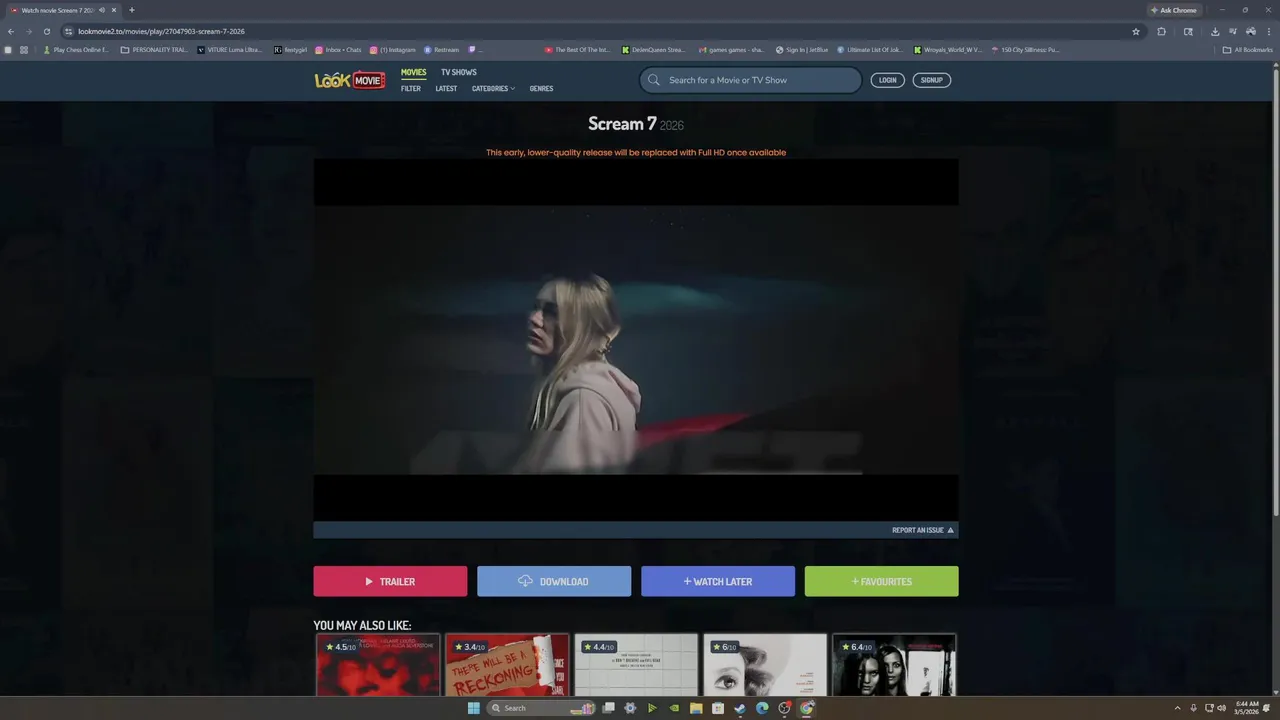Click the SIGNUP button
This screenshot has width=1280, height=720.
(931, 80)
